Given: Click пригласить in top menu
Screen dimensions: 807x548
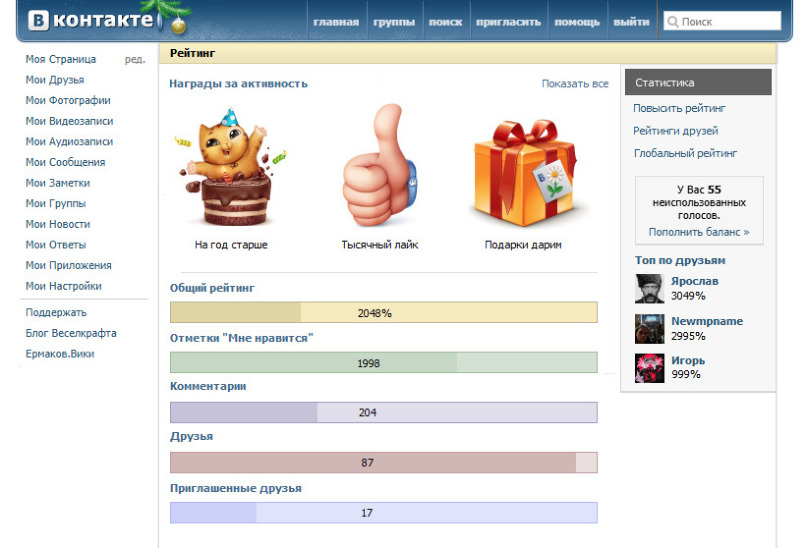Looking at the screenshot, I should (x=508, y=22).
